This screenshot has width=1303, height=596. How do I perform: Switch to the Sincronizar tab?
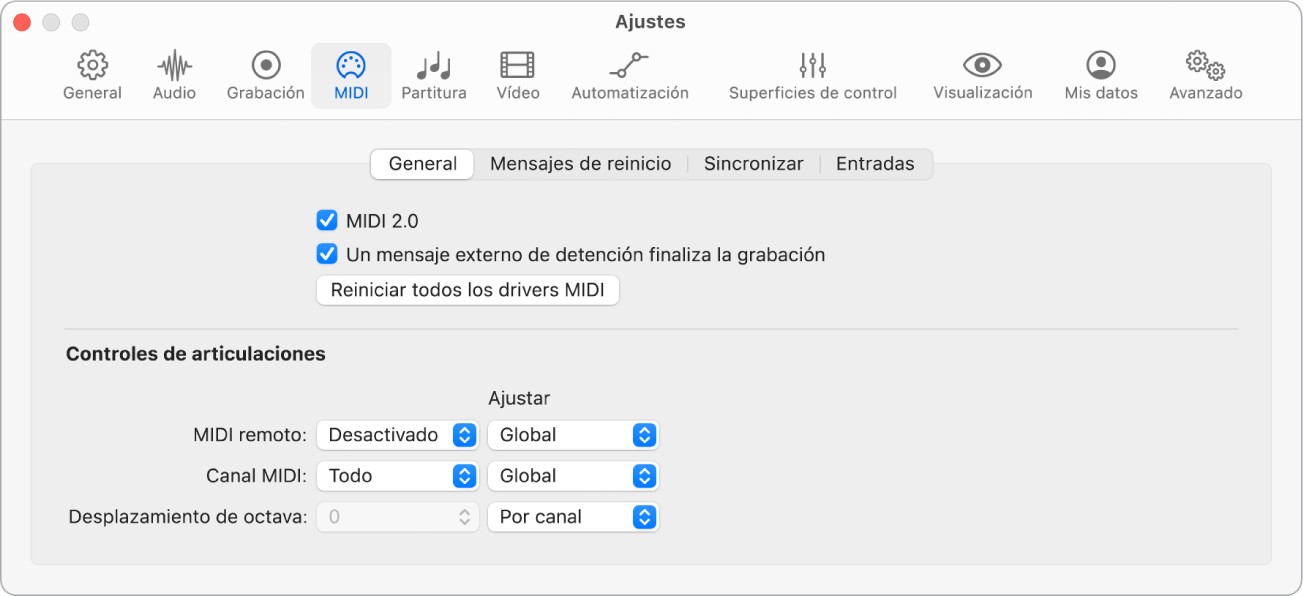tap(753, 163)
